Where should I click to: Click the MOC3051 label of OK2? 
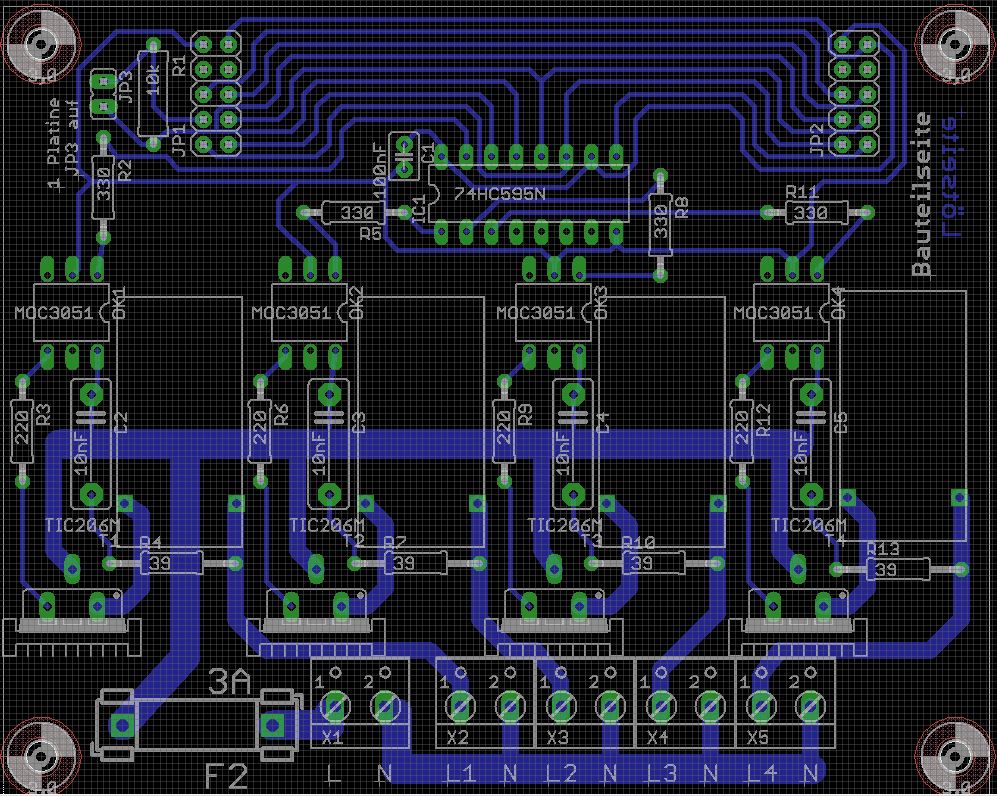tap(291, 313)
